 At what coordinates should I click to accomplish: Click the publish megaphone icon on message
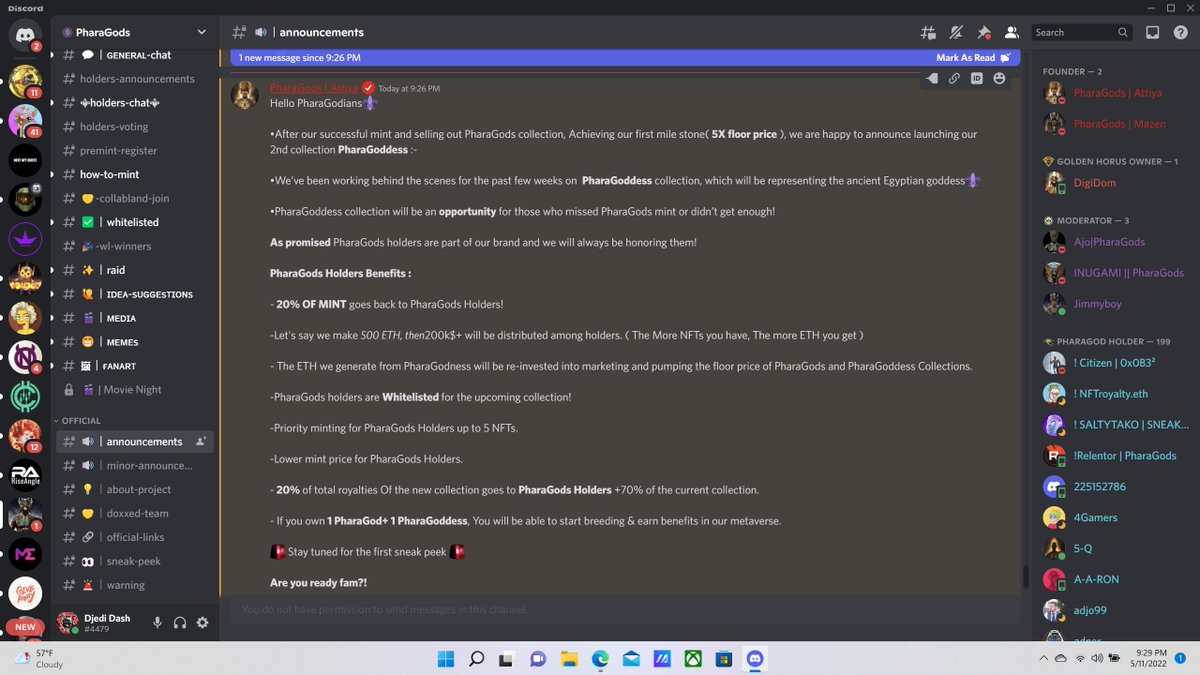click(x=932, y=78)
